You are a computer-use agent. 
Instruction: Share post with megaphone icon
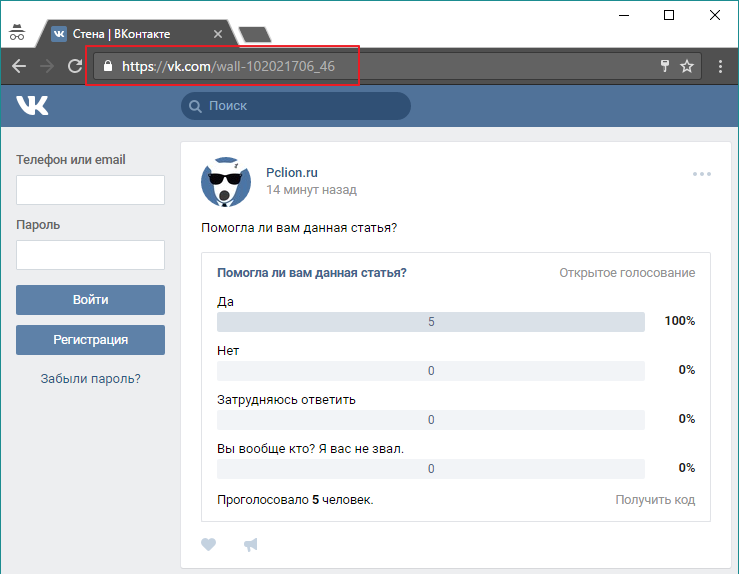click(251, 545)
